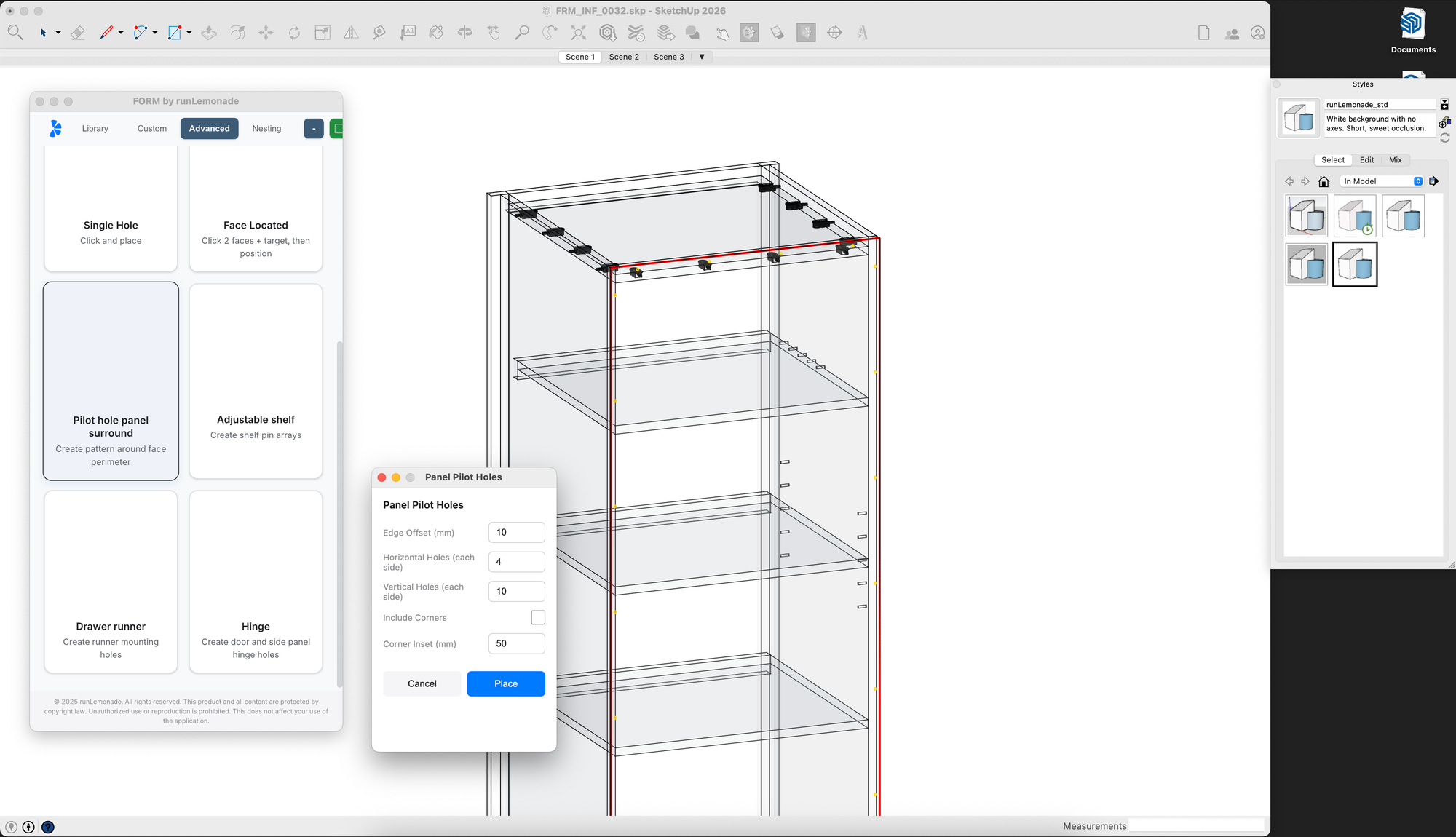1456x837 pixels.
Task: Click the Zoom Extents tool
Action: (578, 33)
